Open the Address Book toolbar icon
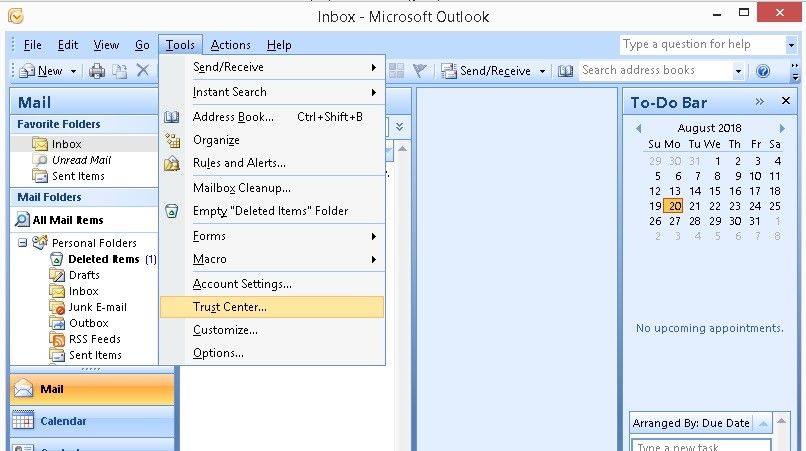Viewport: 806px width, 451px height. [565, 71]
